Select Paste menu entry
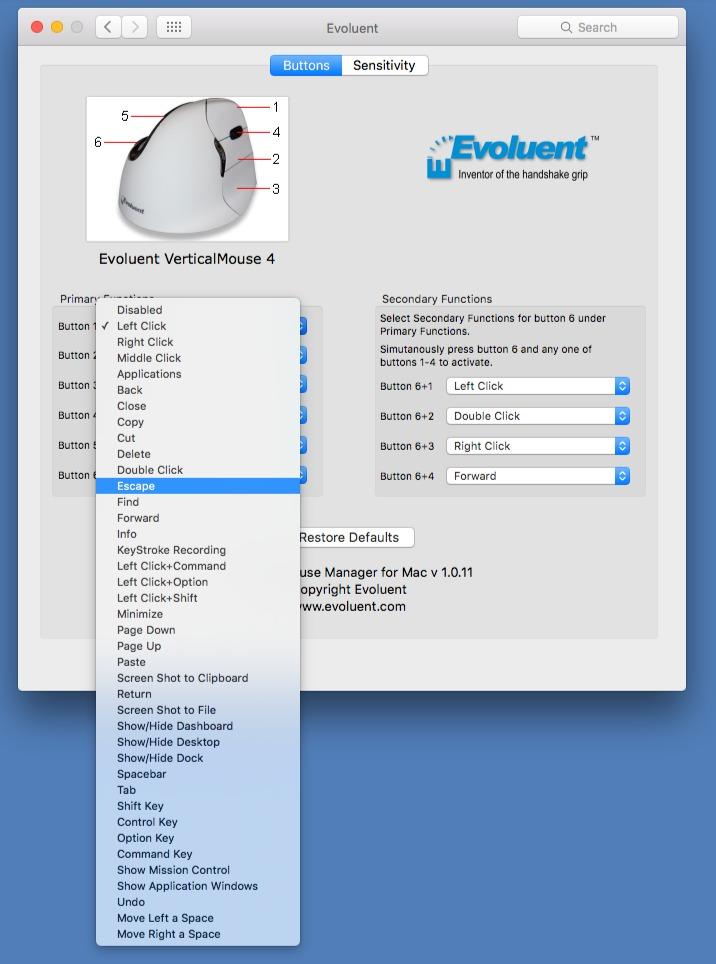The image size is (716, 964). click(198, 662)
